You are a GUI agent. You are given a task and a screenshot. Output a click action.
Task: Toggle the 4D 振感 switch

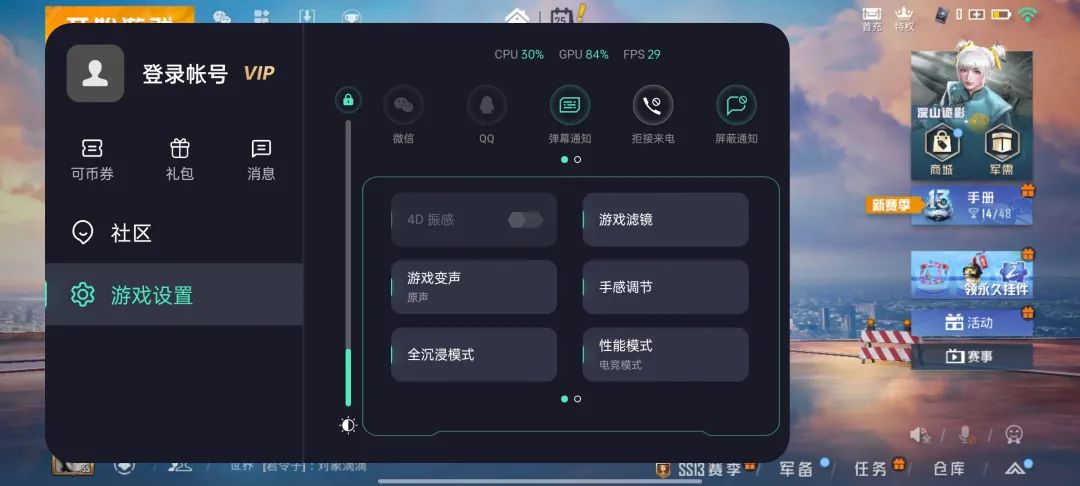tap(526, 220)
